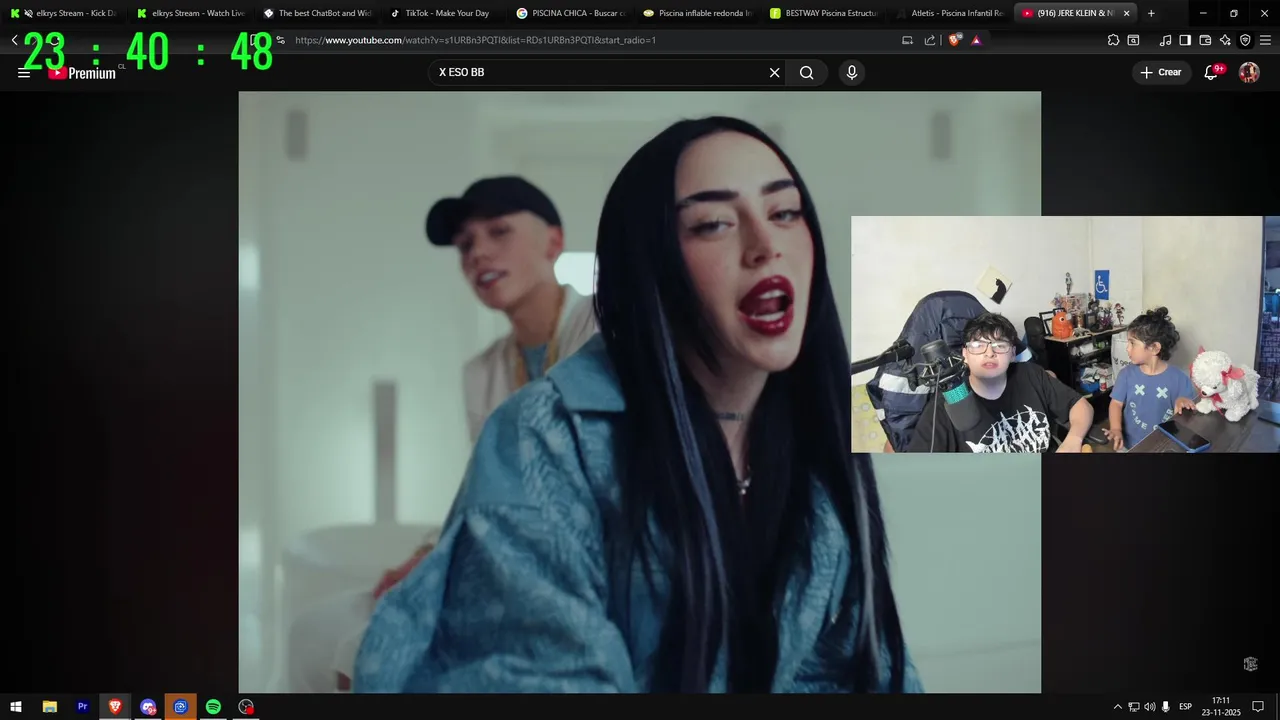Go to the YouTube Premium home logo
Viewport: 1280px width, 720px height.
pyautogui.click(x=82, y=73)
